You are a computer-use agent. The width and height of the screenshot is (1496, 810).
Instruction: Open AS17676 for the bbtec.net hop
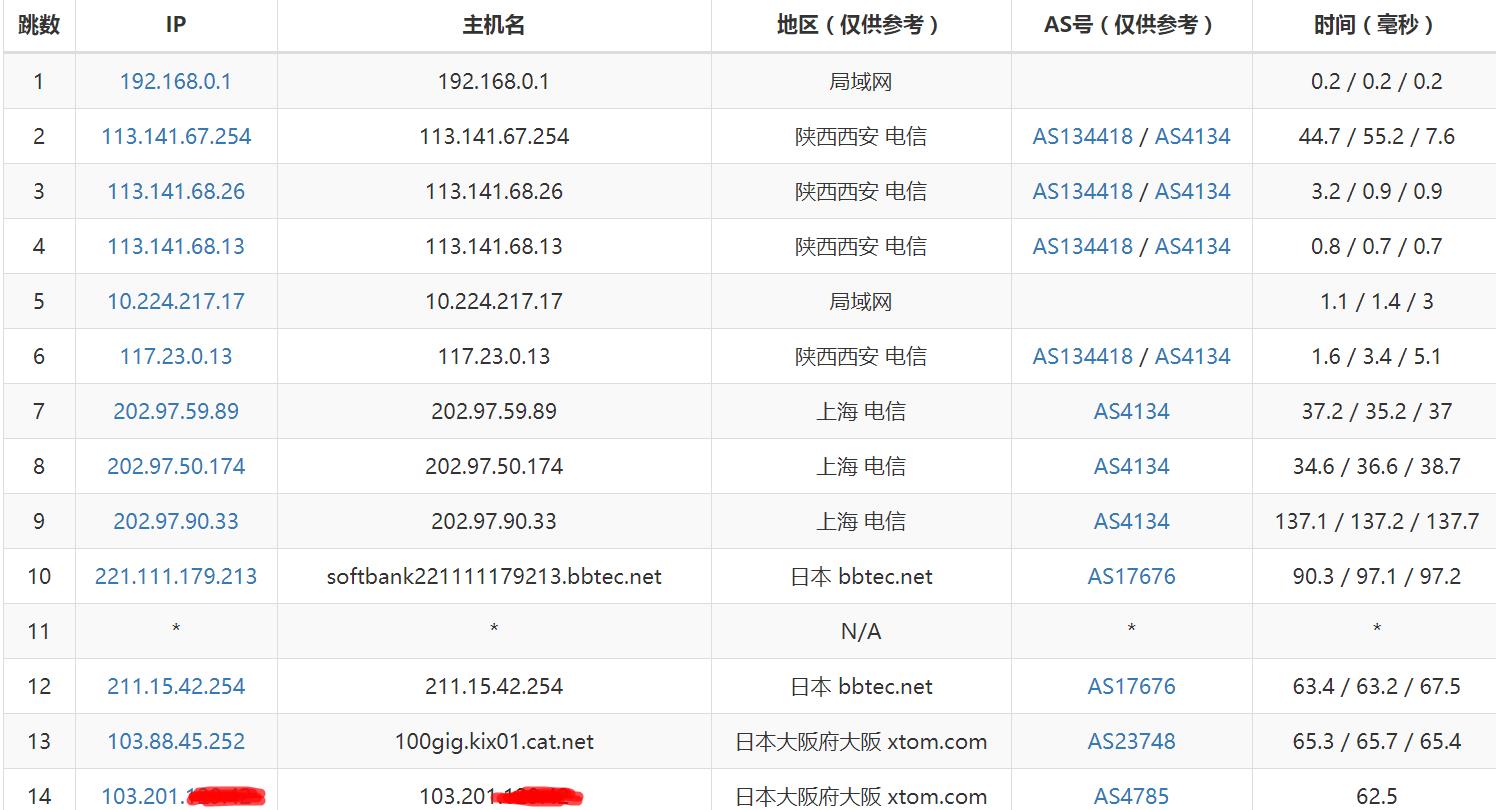(1131, 576)
